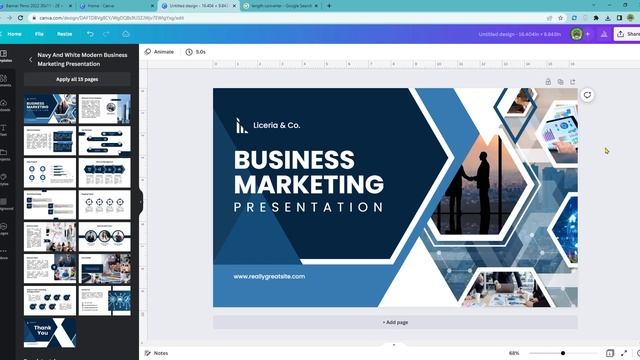Click the Share button
Image resolution: width=640 pixels, height=360 pixels.
tap(627, 34)
